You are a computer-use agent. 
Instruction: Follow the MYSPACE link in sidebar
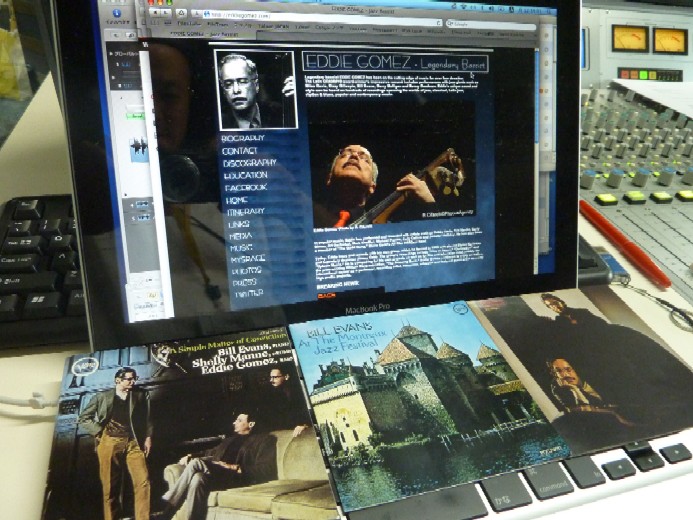(248, 259)
